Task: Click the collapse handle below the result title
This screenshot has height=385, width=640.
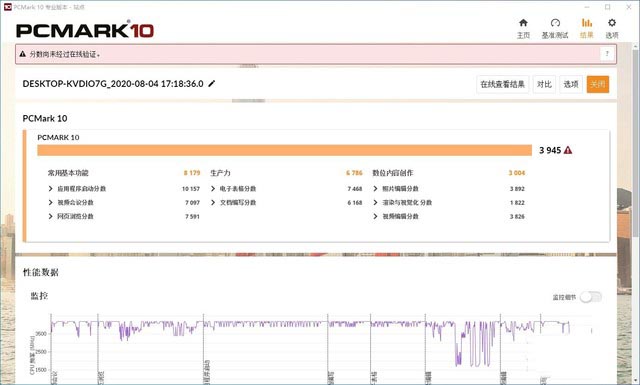Action: [x=248, y=100]
